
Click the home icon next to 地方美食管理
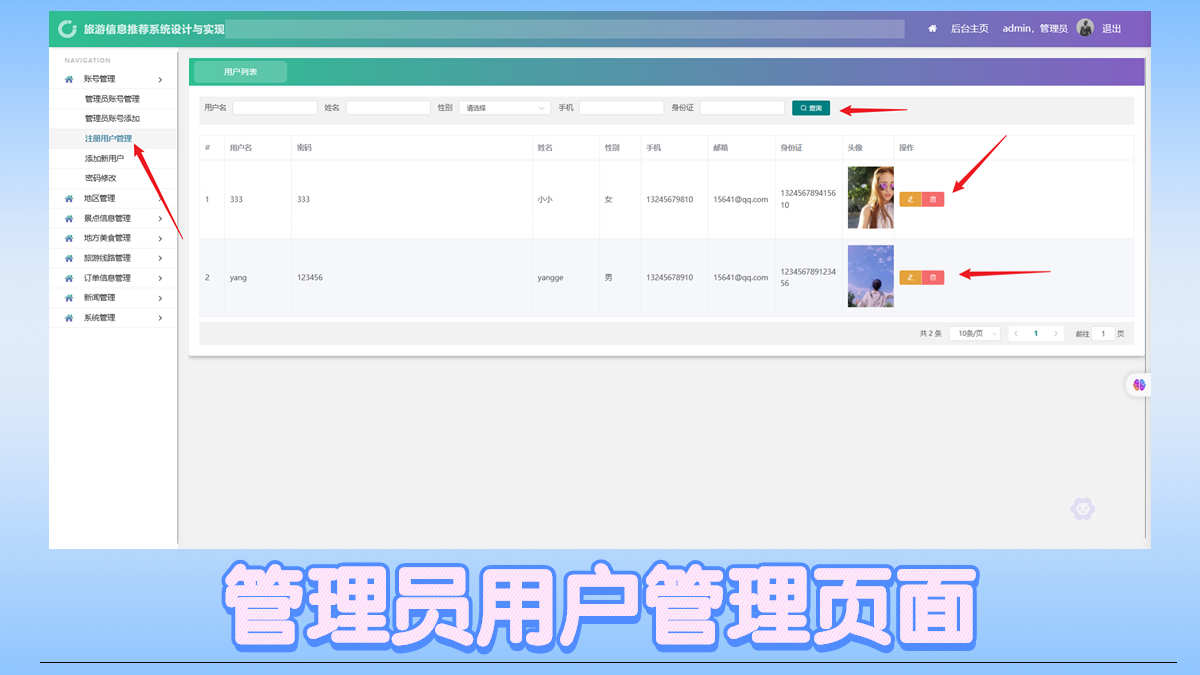coord(69,238)
